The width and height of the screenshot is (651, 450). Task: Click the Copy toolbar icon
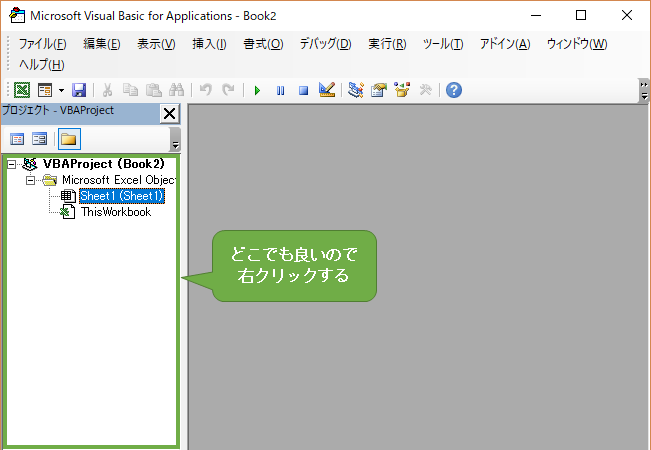point(130,90)
